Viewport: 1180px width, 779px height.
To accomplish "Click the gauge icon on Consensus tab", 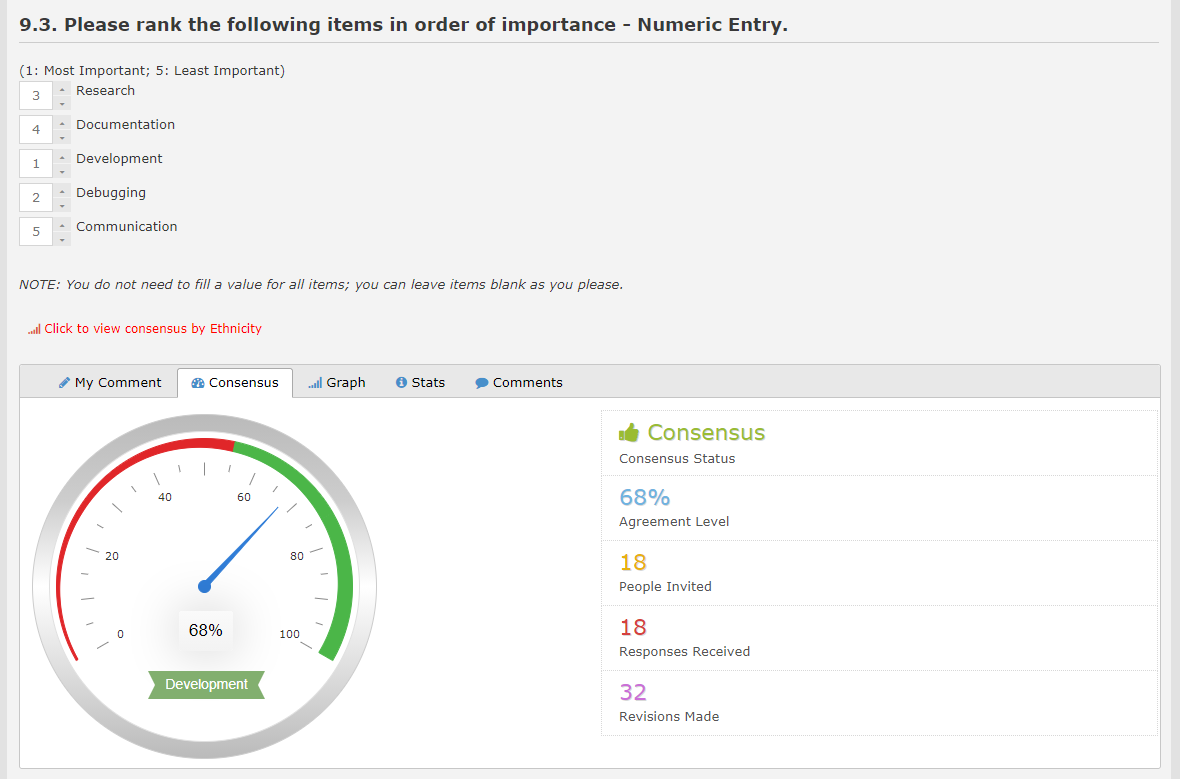I will tap(198, 383).
